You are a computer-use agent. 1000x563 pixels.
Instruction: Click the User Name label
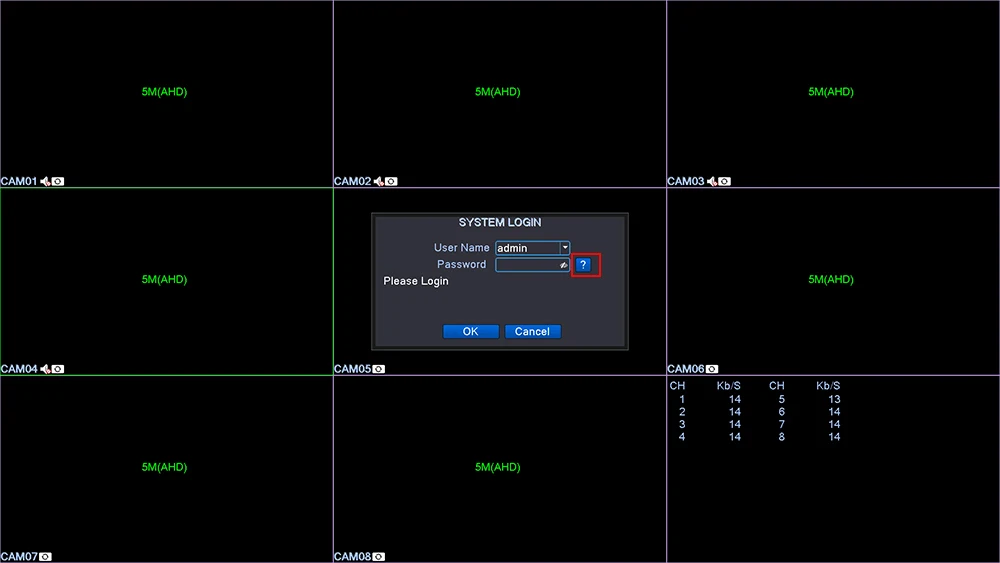pyautogui.click(x=462, y=247)
